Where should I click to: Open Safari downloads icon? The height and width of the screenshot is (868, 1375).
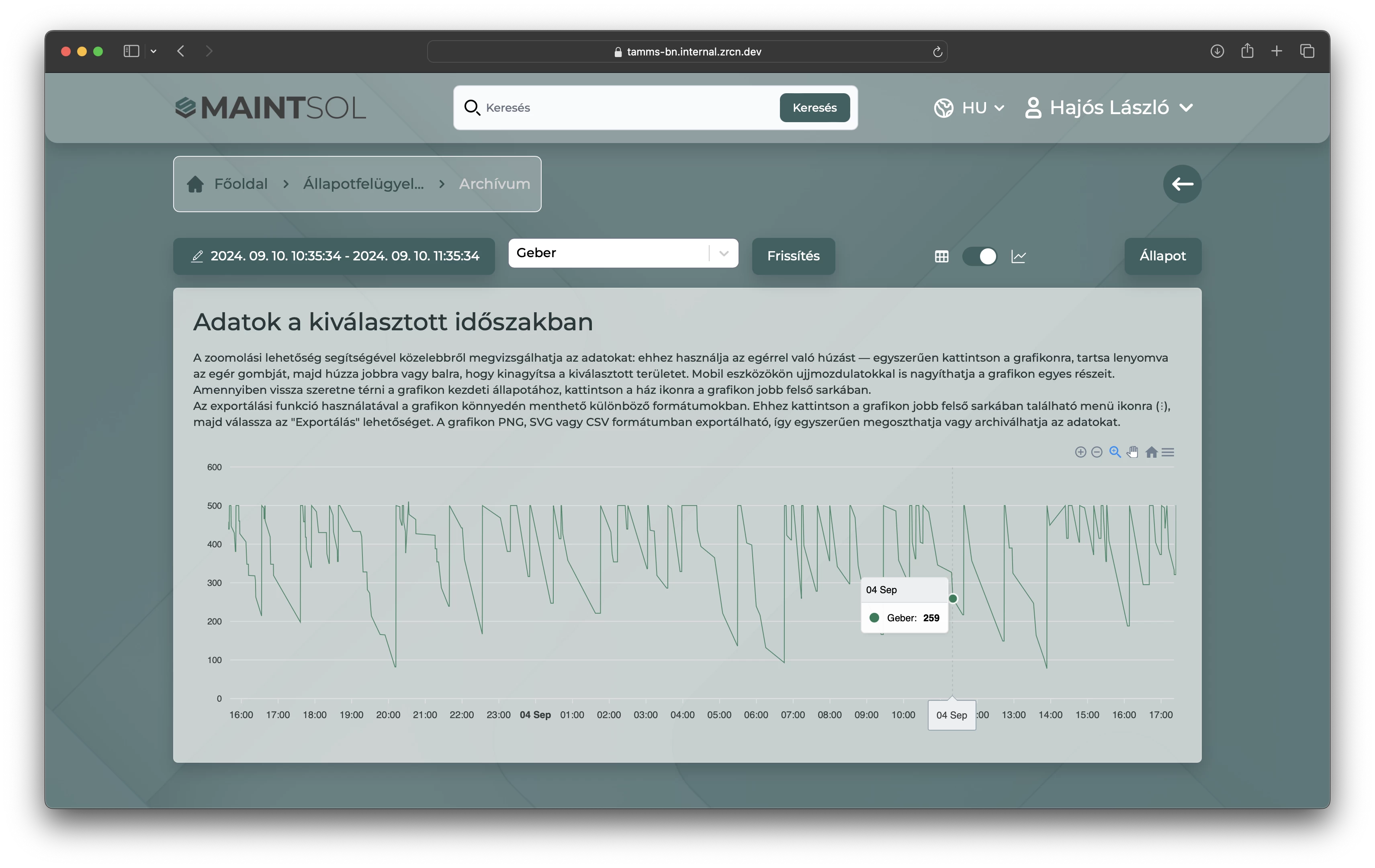[1217, 51]
